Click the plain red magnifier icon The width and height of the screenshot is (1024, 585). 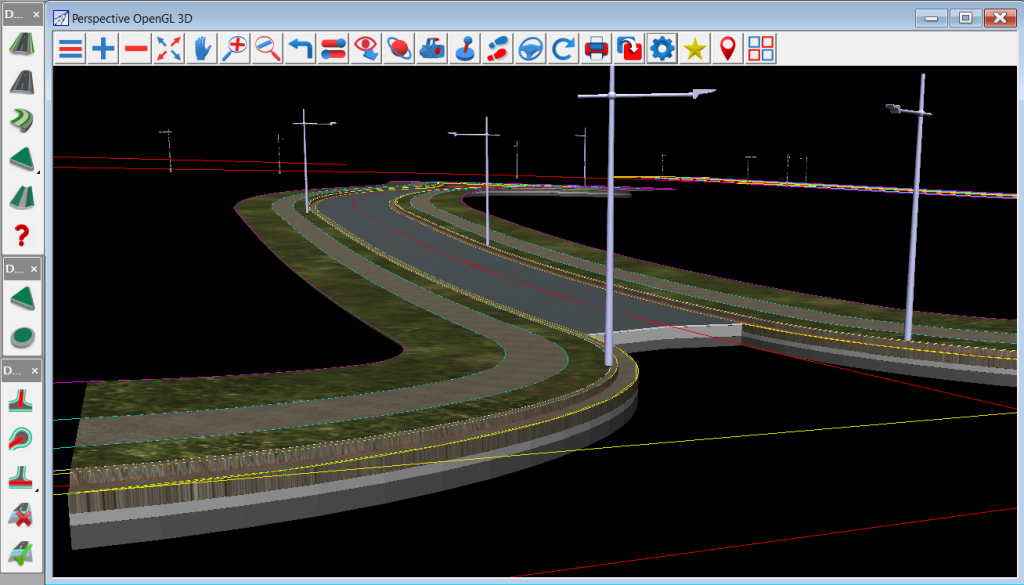[267, 49]
